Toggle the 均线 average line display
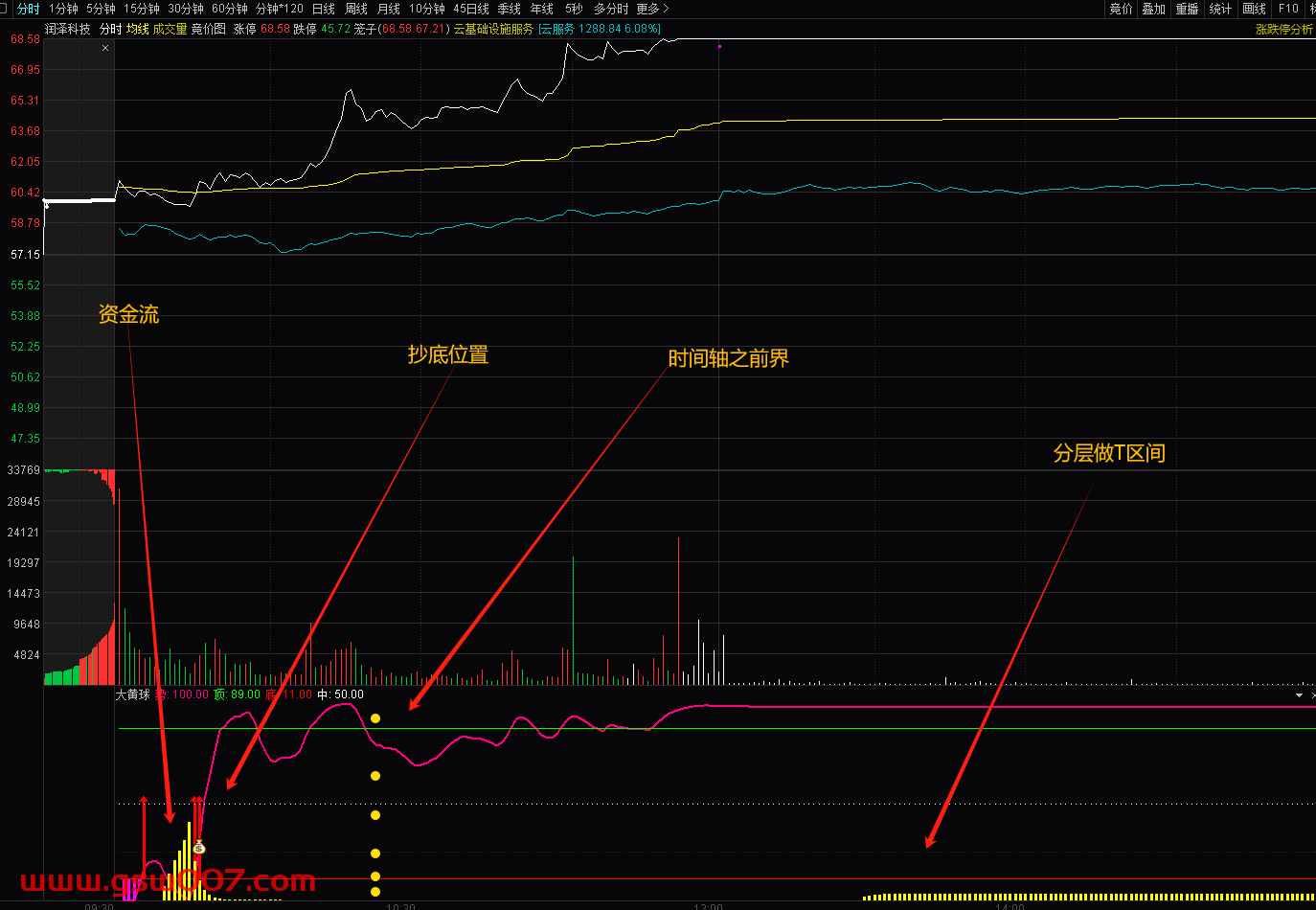 (x=138, y=30)
